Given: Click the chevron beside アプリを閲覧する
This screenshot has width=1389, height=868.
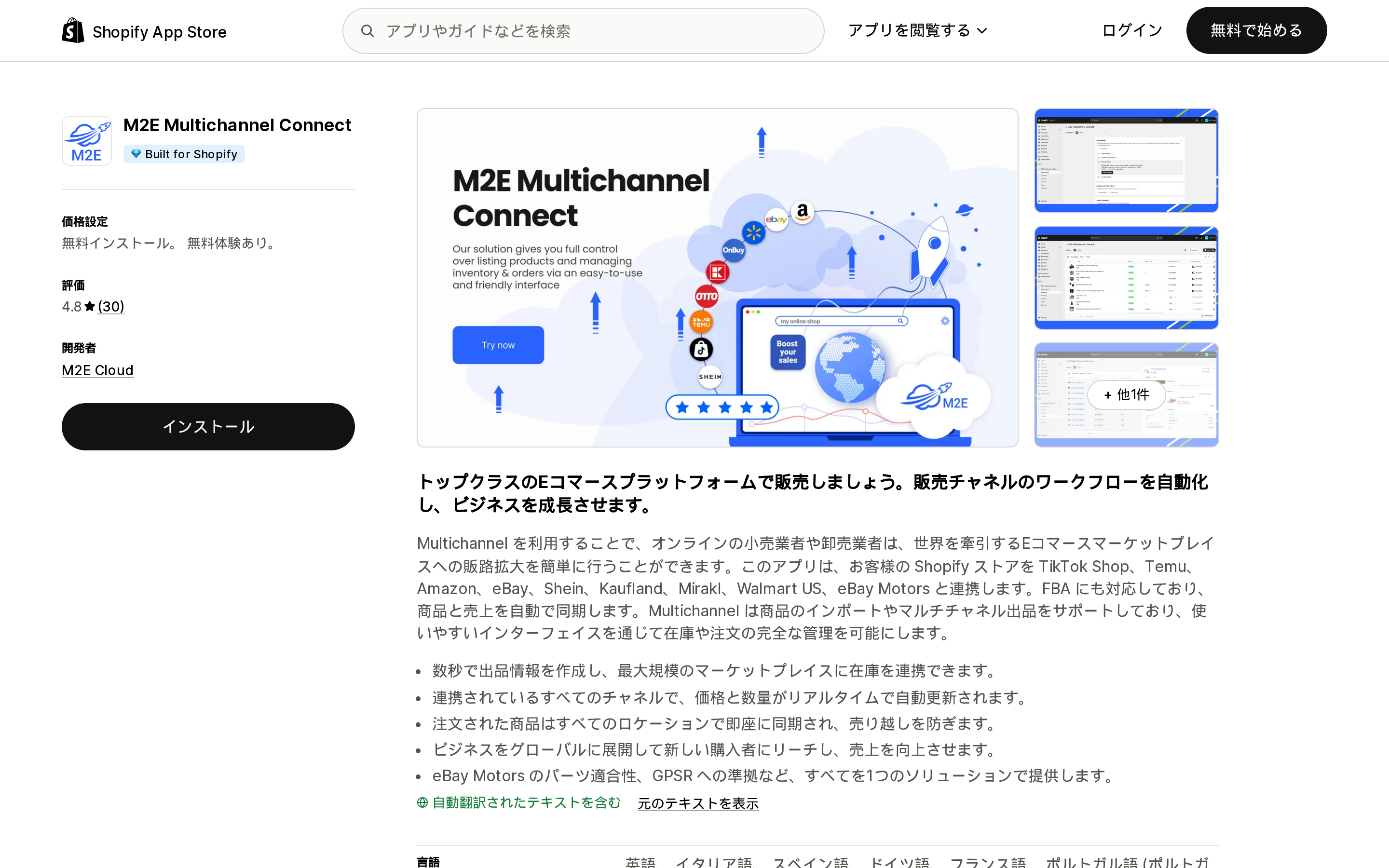Looking at the screenshot, I should tap(982, 31).
